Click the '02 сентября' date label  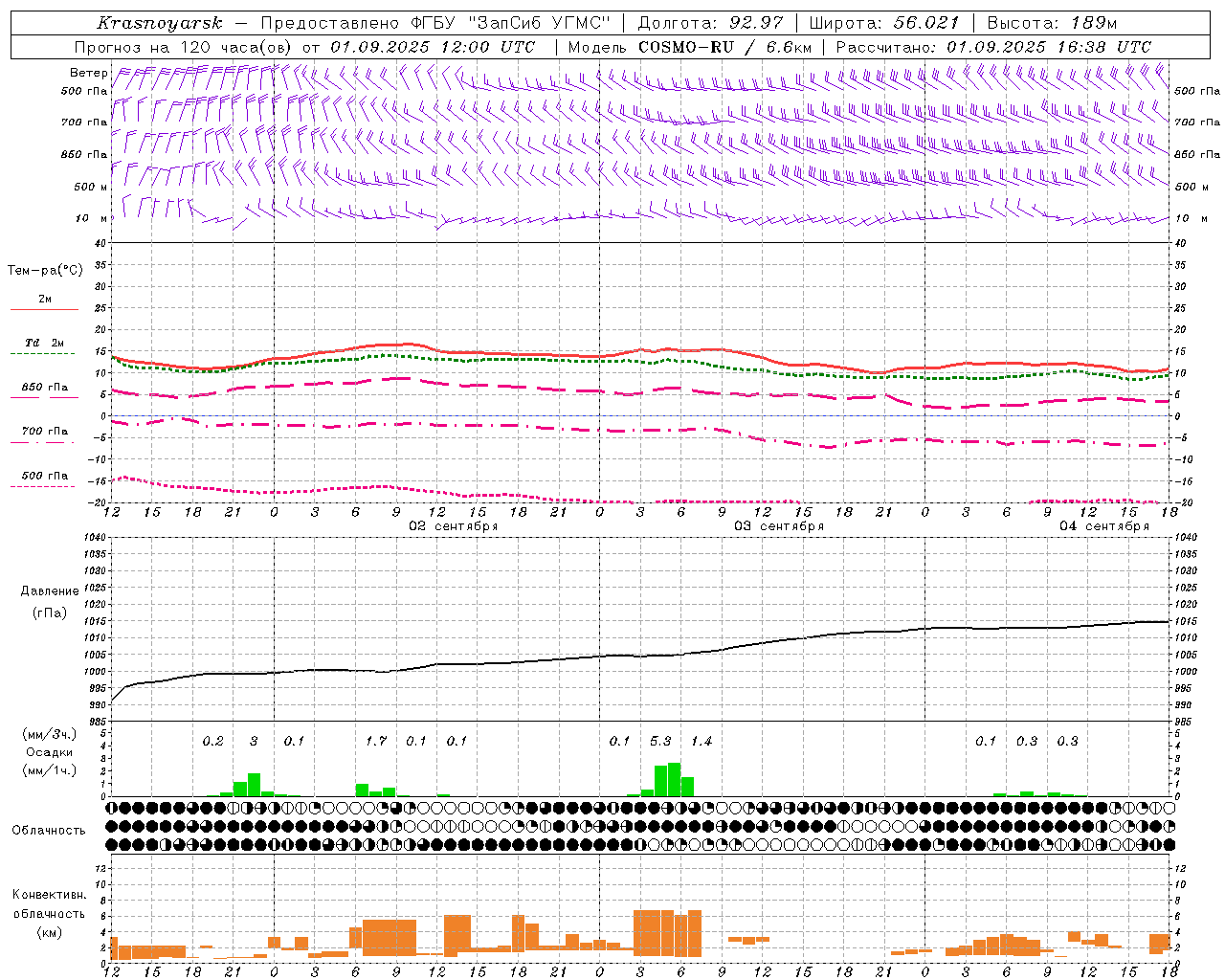(x=454, y=525)
